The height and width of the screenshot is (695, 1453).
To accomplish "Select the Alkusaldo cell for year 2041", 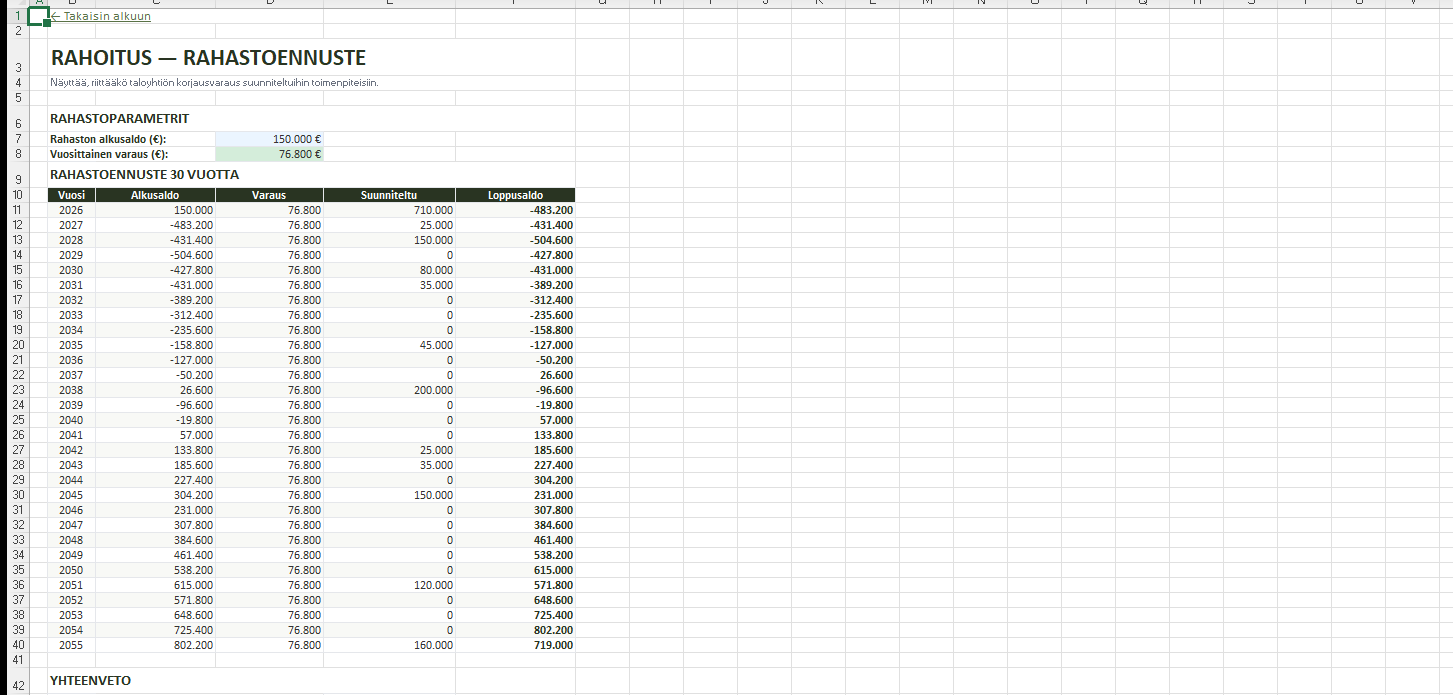I will click(155, 435).
